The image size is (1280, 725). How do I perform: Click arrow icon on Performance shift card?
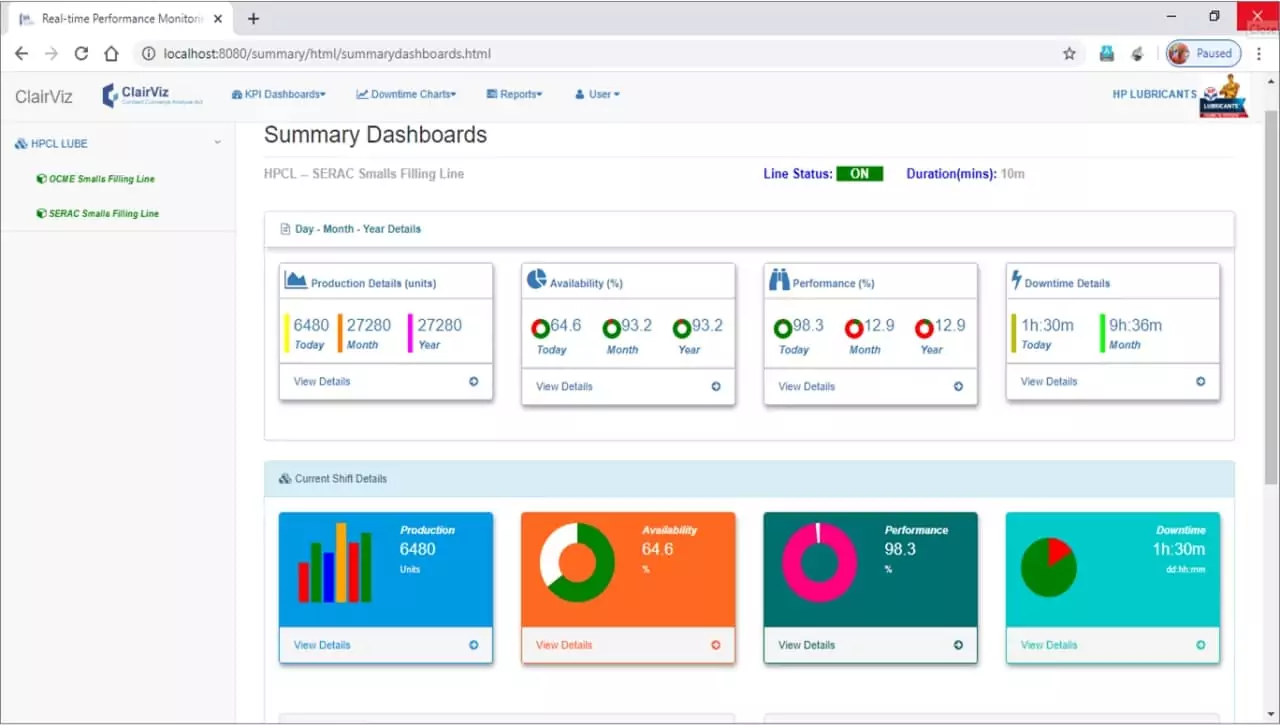click(958, 645)
